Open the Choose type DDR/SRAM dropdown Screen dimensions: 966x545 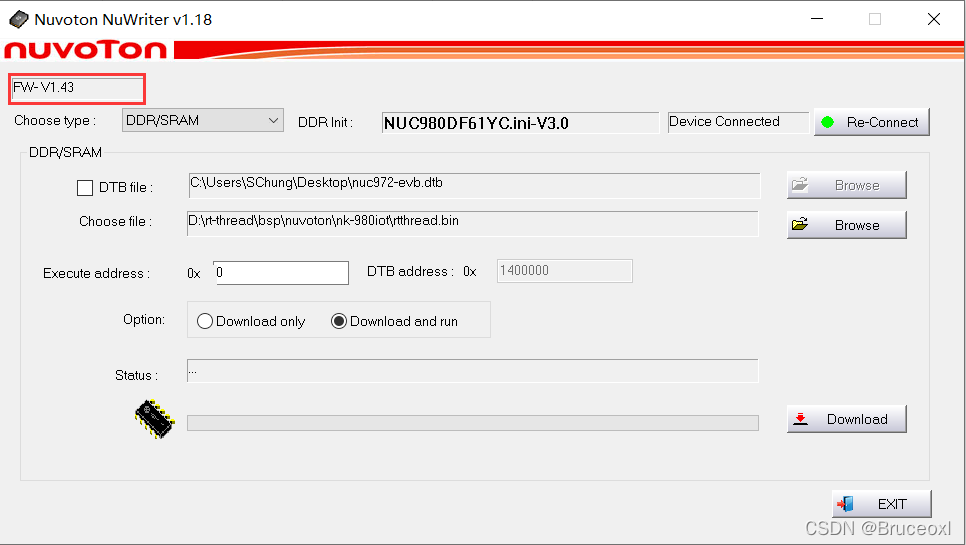pyautogui.click(x=203, y=120)
